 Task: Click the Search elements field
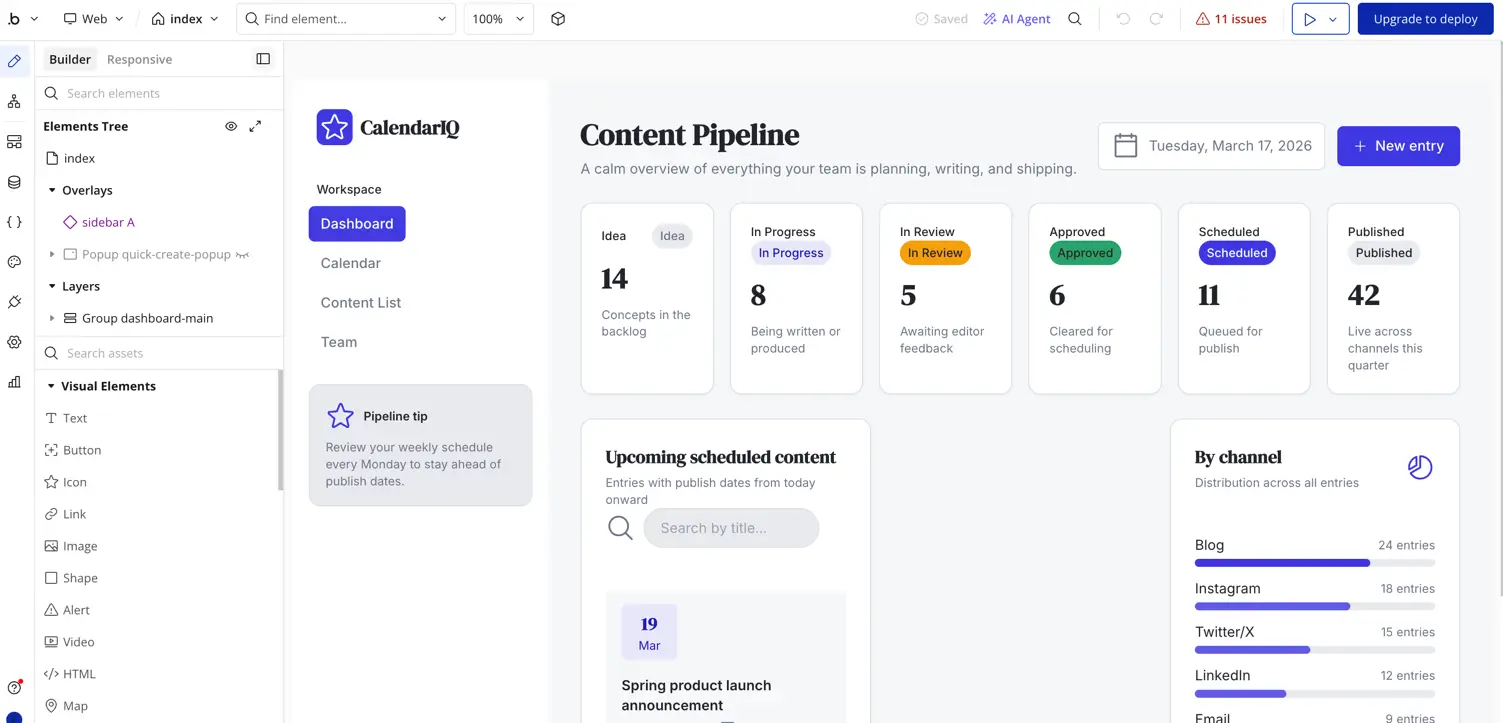159,93
